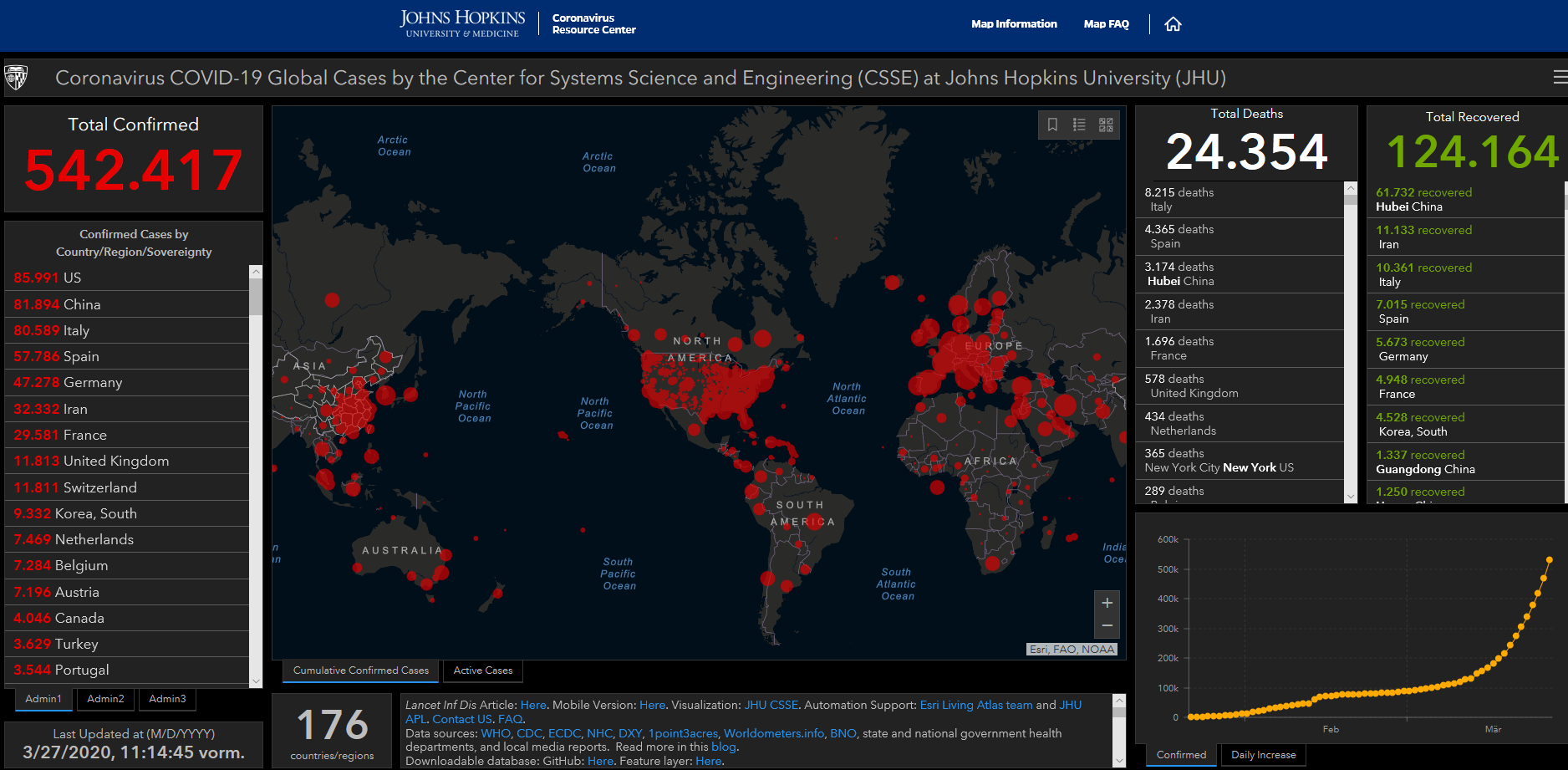Select the Admin2 level tab
The height and width of the screenshot is (770, 1568).
point(105,699)
